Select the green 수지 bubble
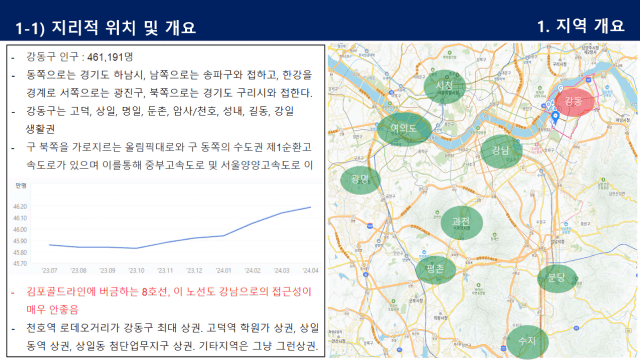Screen dimensions: 640x360 pos(527,341)
